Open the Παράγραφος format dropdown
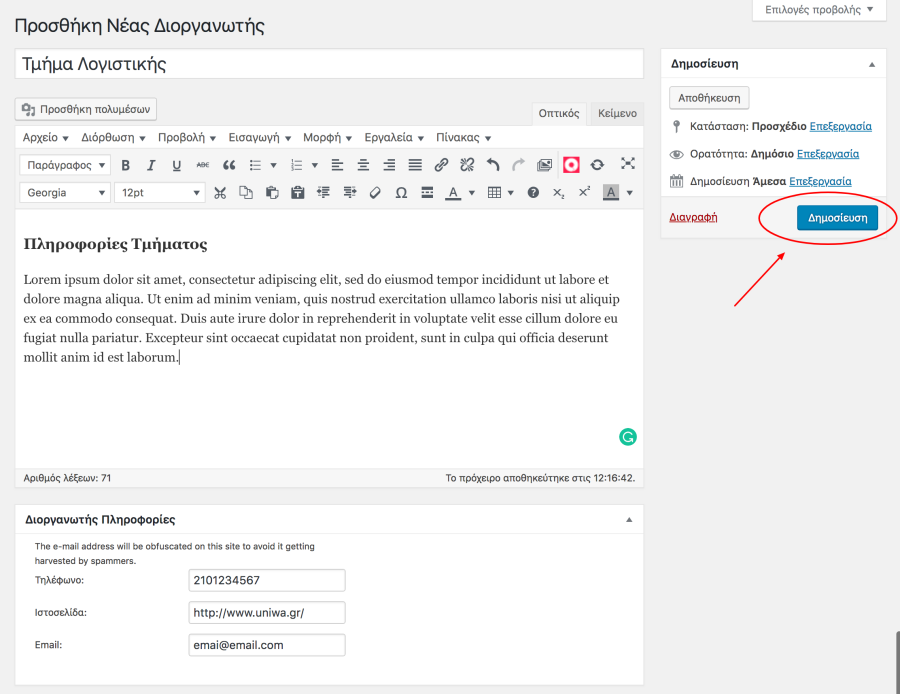 pyautogui.click(x=65, y=165)
